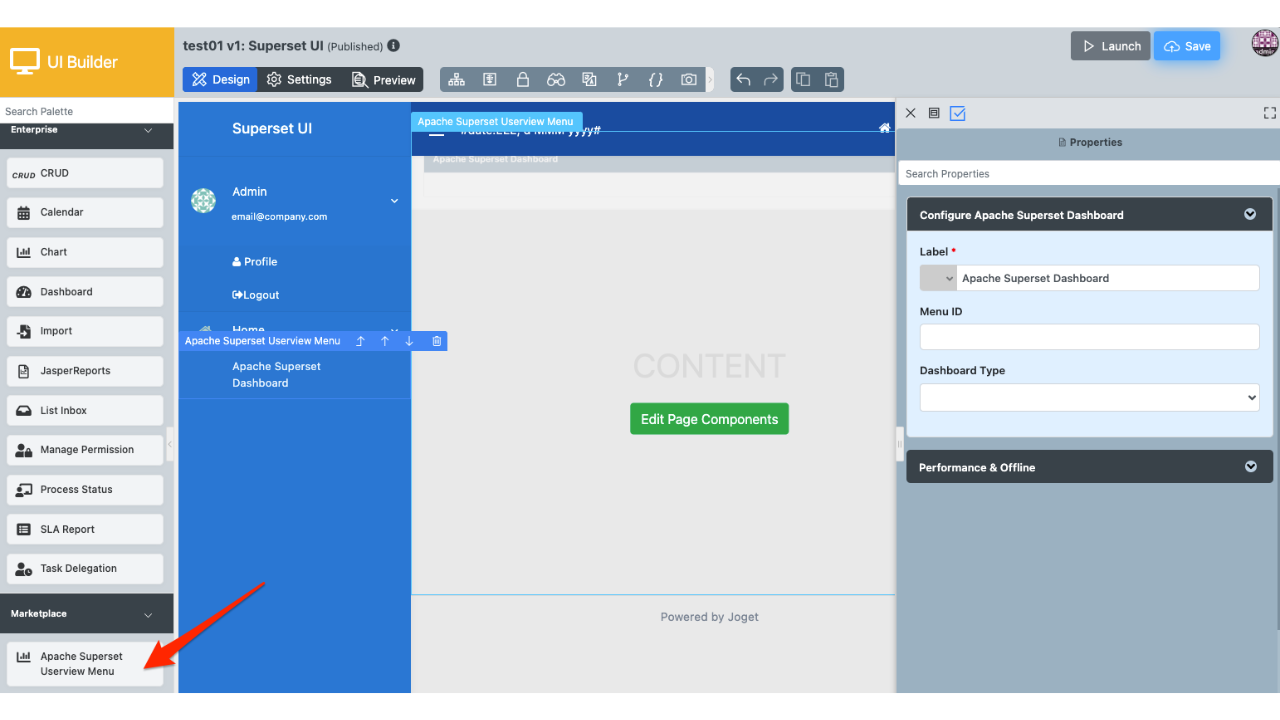This screenshot has width=1280, height=720.
Task: Open the binoculars usage check icon
Action: pyautogui.click(x=556, y=80)
